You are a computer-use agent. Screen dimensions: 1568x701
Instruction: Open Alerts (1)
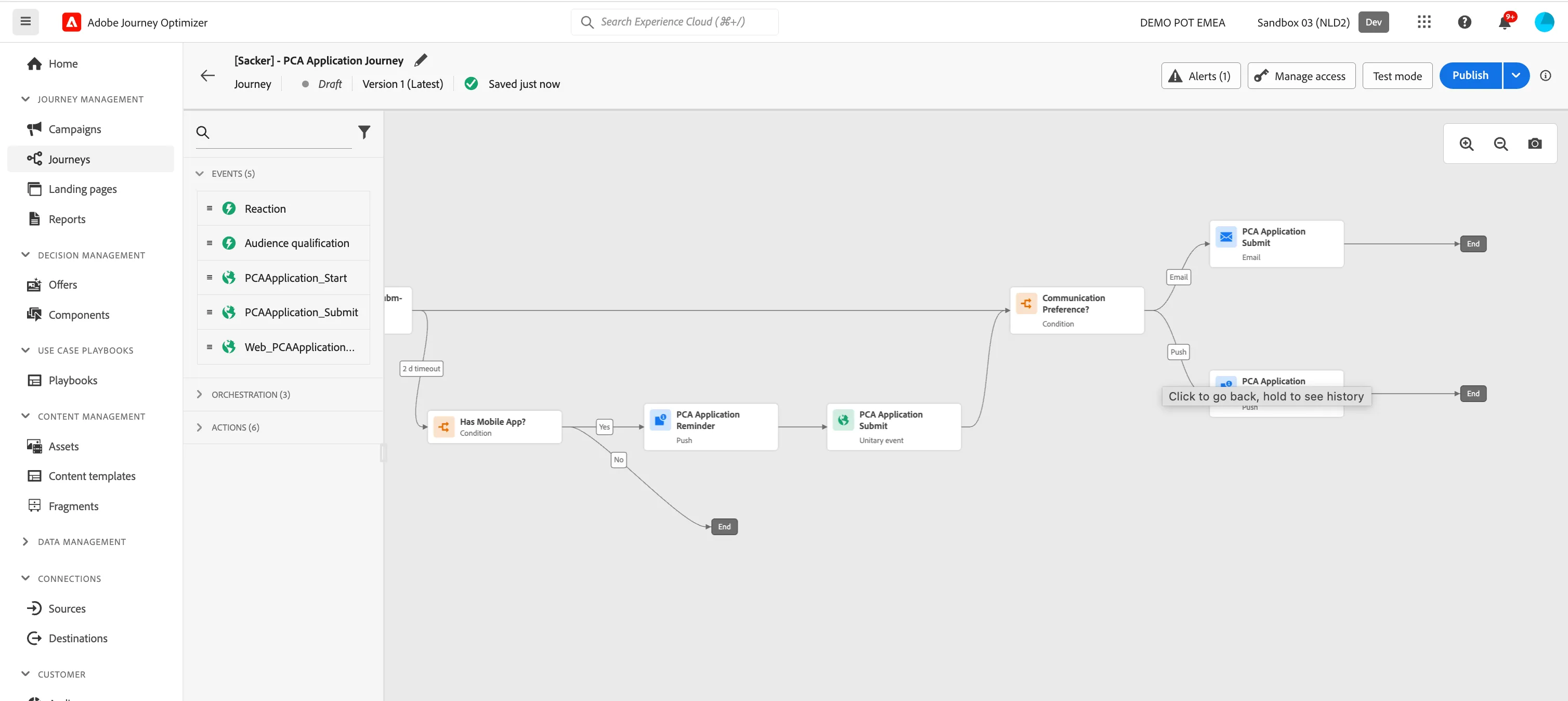(1200, 75)
